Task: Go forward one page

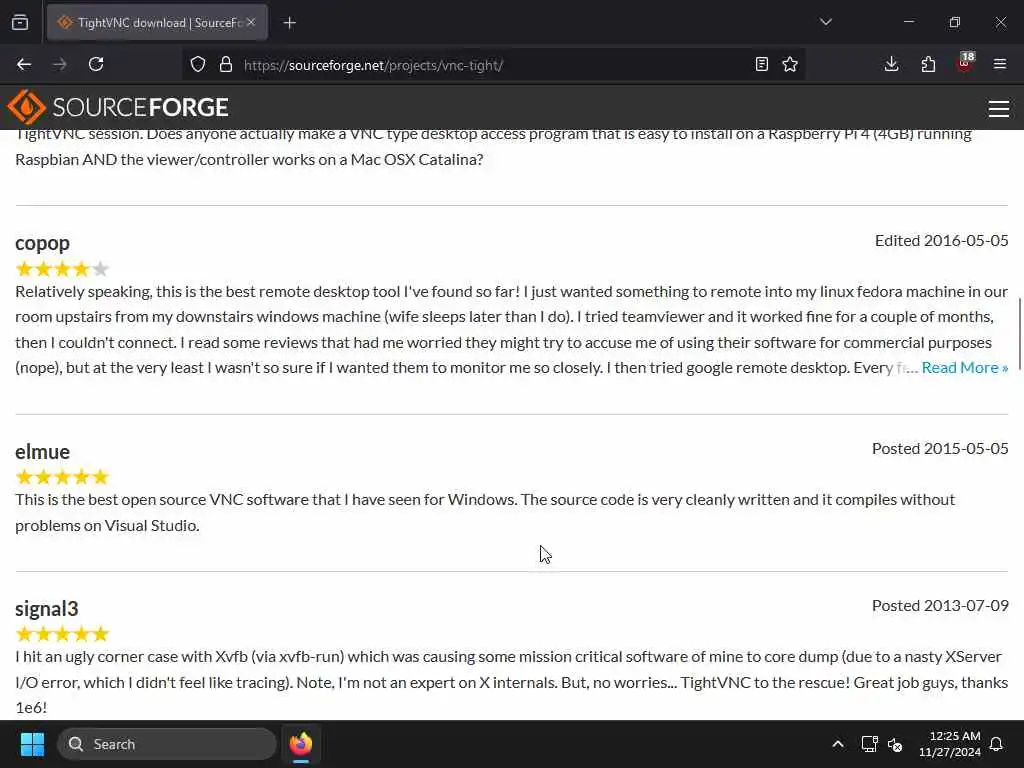Action: pos(60,64)
